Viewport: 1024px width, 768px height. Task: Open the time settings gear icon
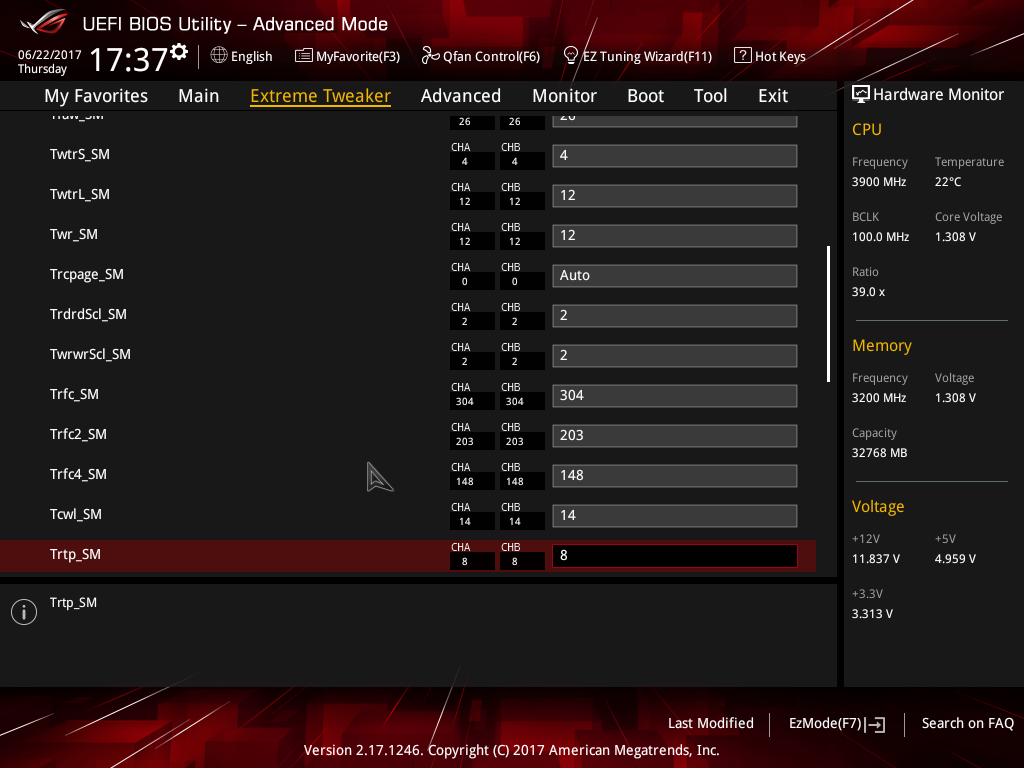coord(179,52)
